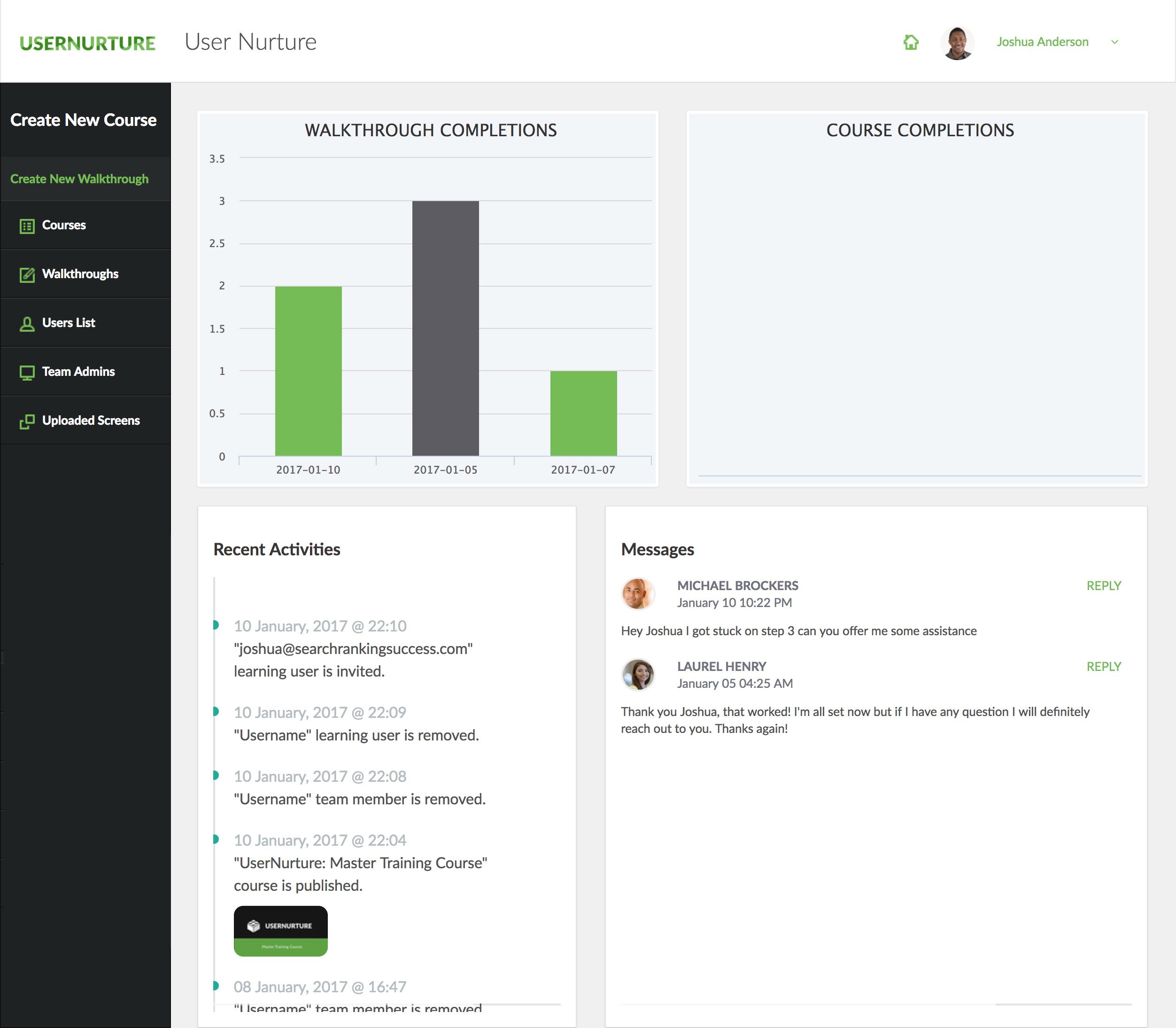The height and width of the screenshot is (1028, 1176).
Task: Click the COURSE COMPLETIONS chart title
Action: pos(920,130)
